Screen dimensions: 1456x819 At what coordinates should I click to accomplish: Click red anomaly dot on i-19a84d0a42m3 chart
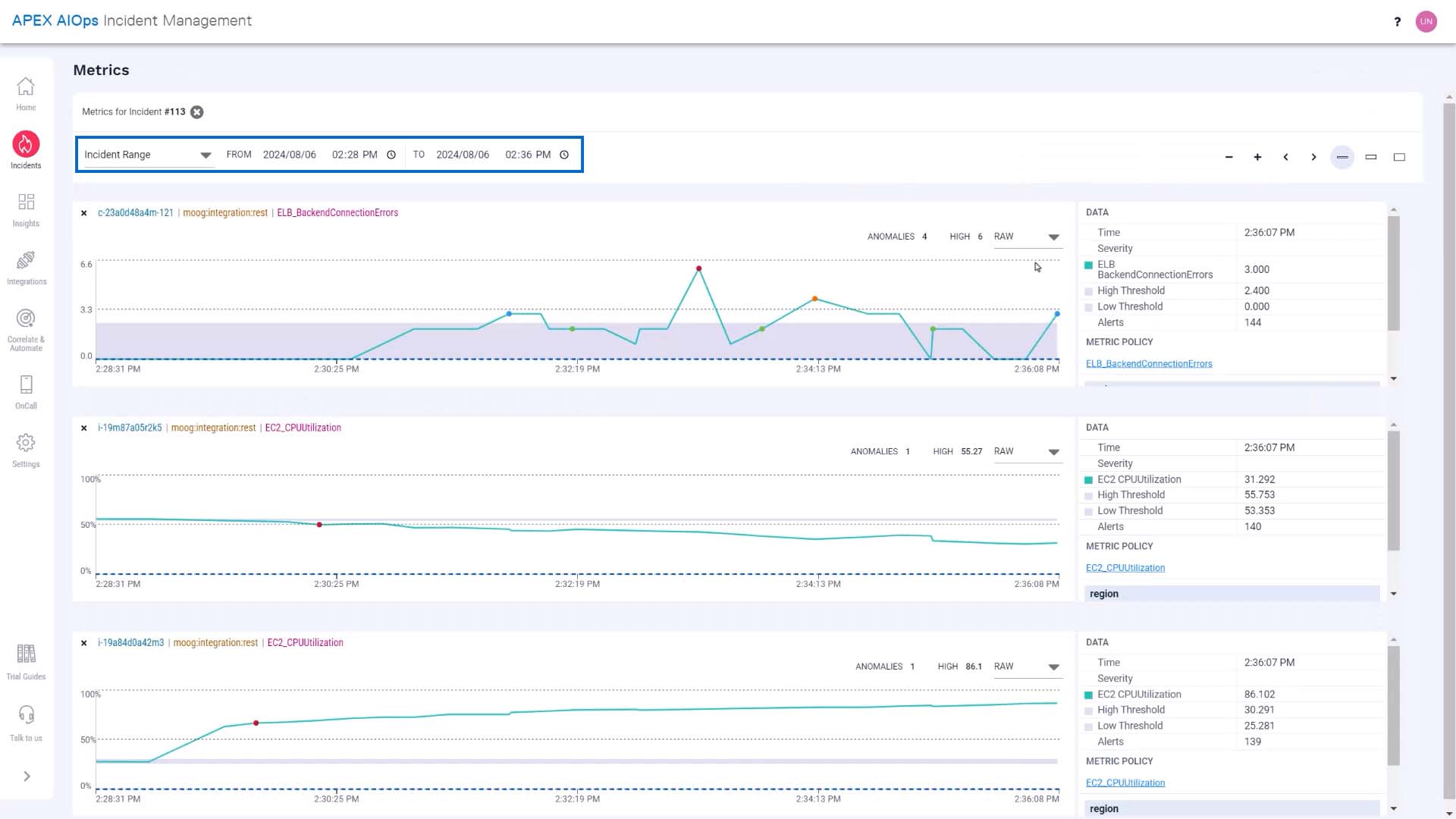pos(256,723)
